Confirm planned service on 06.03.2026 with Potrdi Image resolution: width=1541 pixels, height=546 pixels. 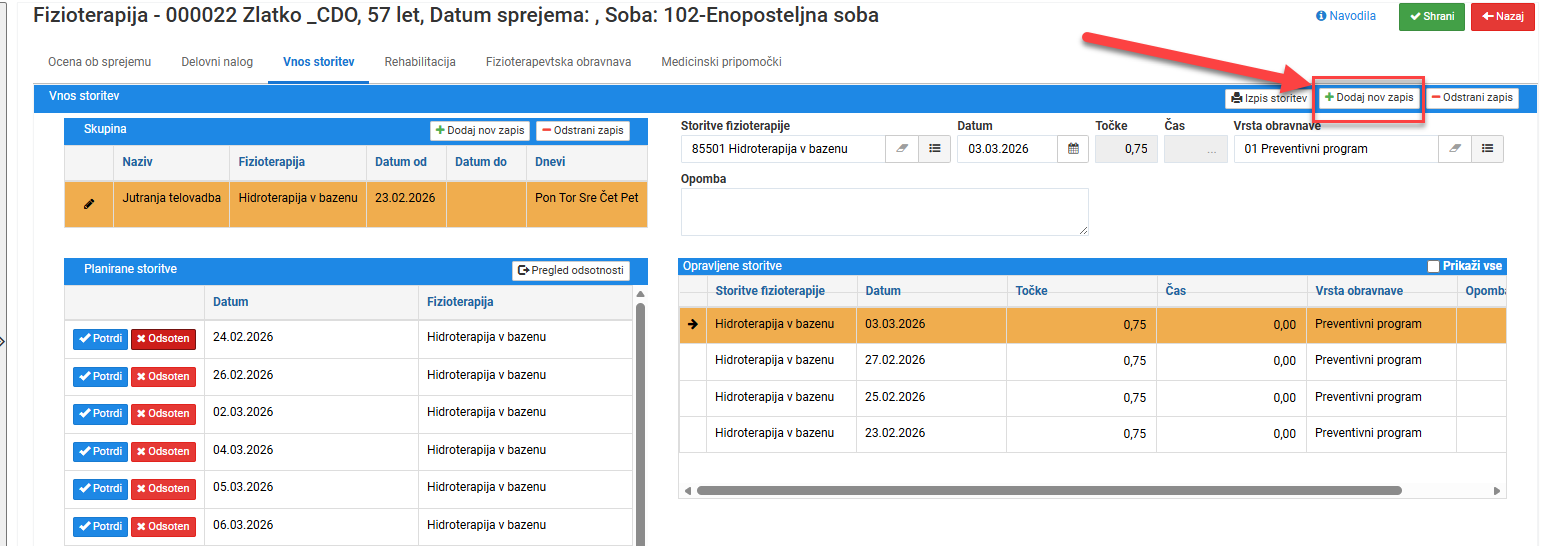click(100, 527)
